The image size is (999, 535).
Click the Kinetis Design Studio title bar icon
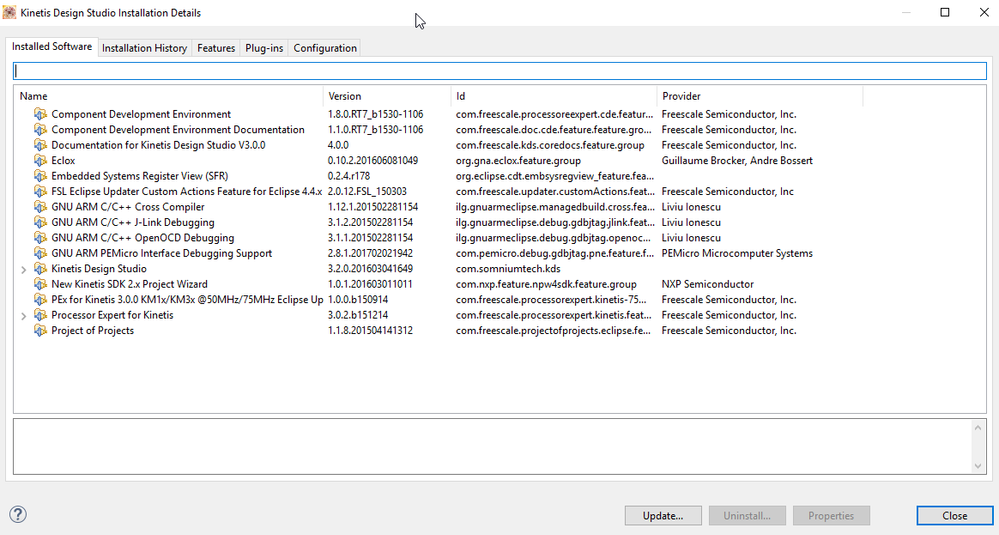pos(10,12)
